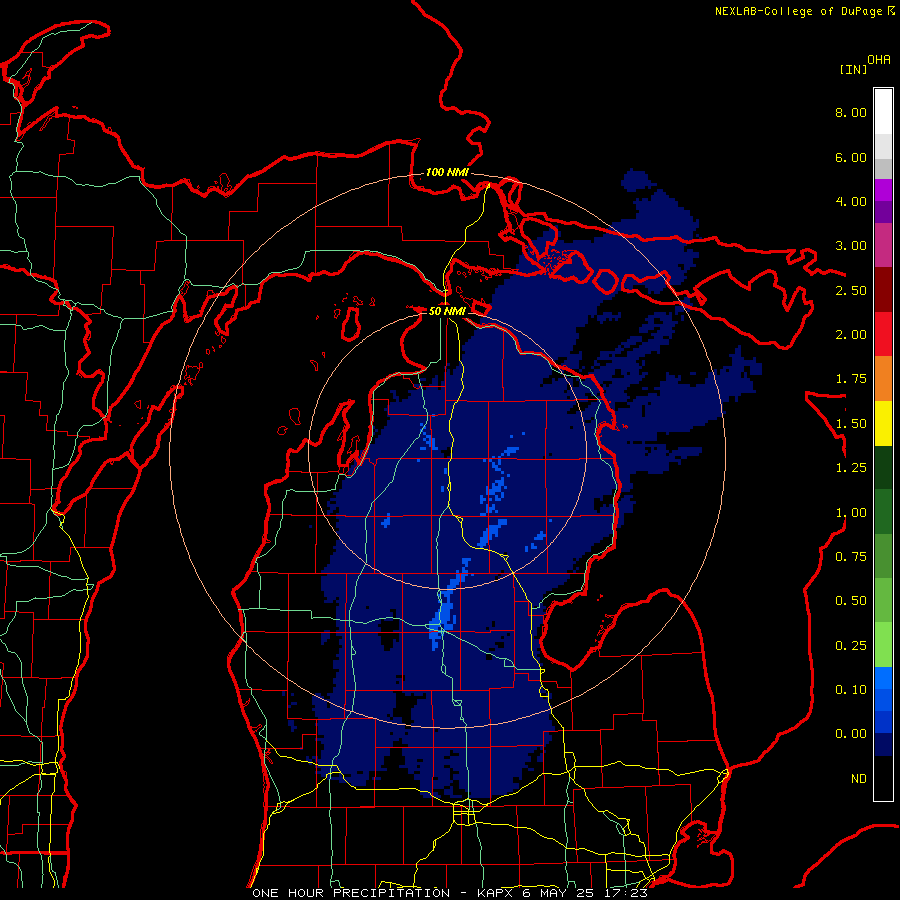Click the 0.00 legend value

[x=851, y=734]
